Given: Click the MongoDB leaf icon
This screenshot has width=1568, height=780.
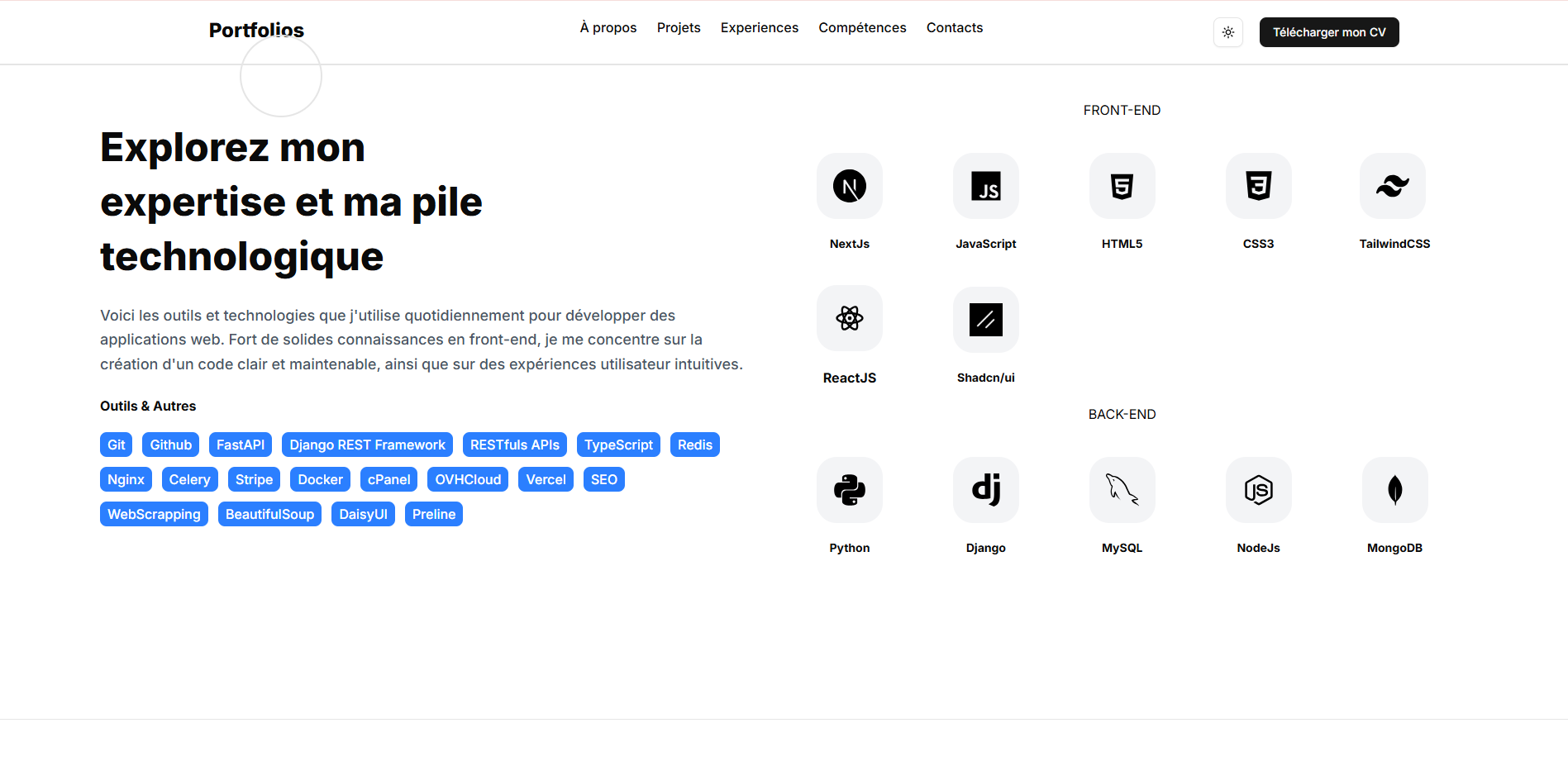Looking at the screenshot, I should click(1395, 490).
